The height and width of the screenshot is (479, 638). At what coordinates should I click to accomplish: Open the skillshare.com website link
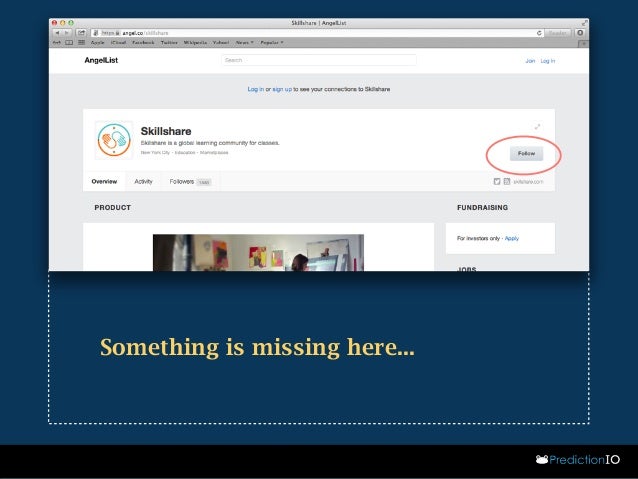(x=528, y=182)
